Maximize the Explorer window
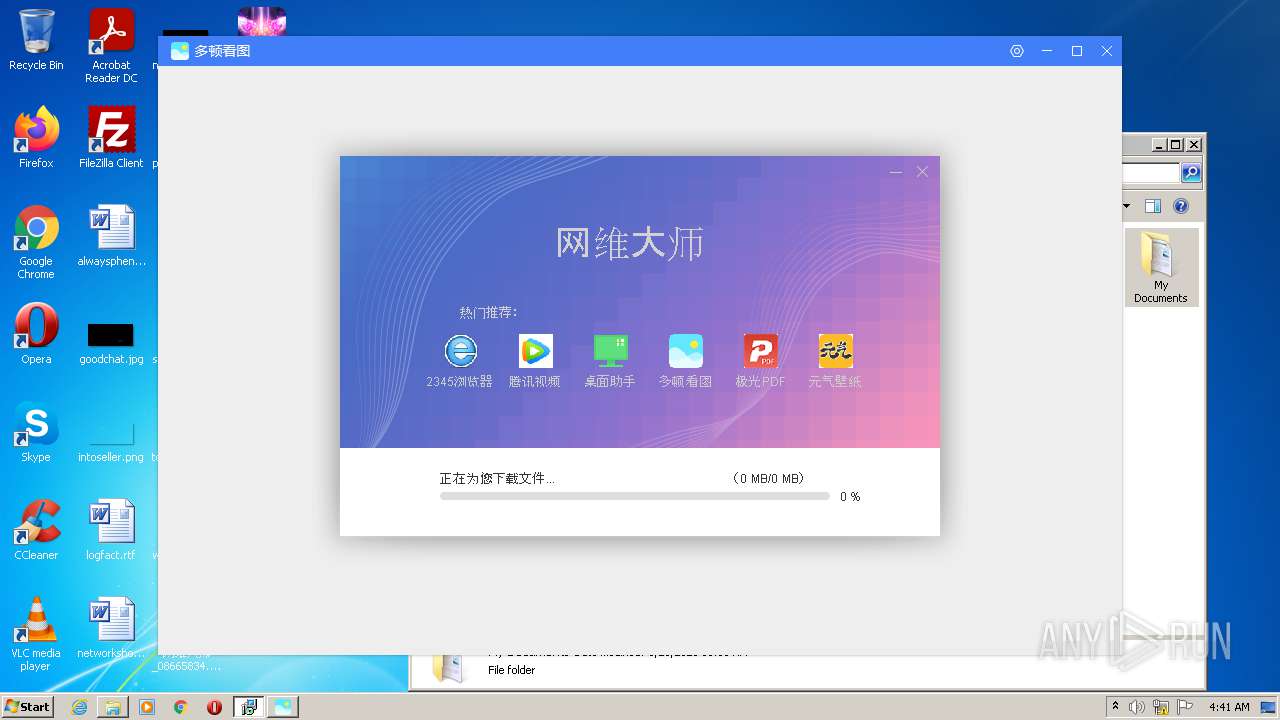1280x720 pixels. point(1176,144)
